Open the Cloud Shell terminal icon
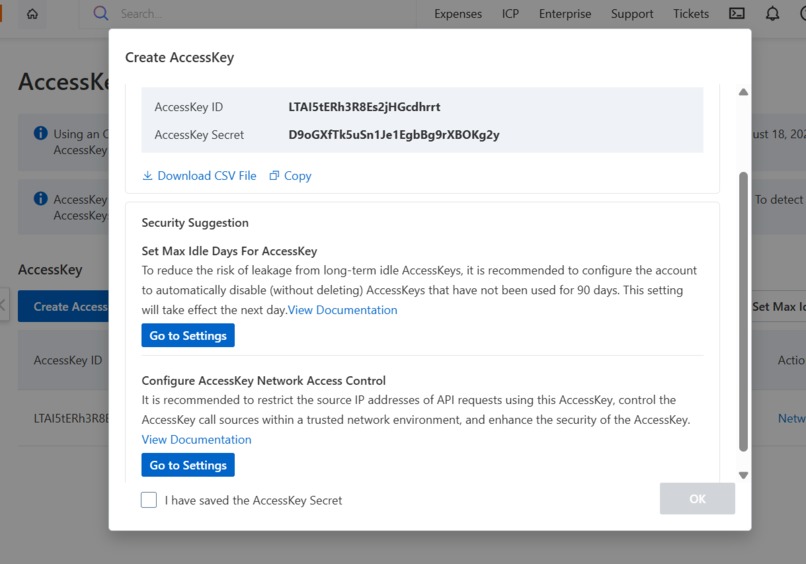806x564 pixels. pyautogui.click(x=737, y=14)
